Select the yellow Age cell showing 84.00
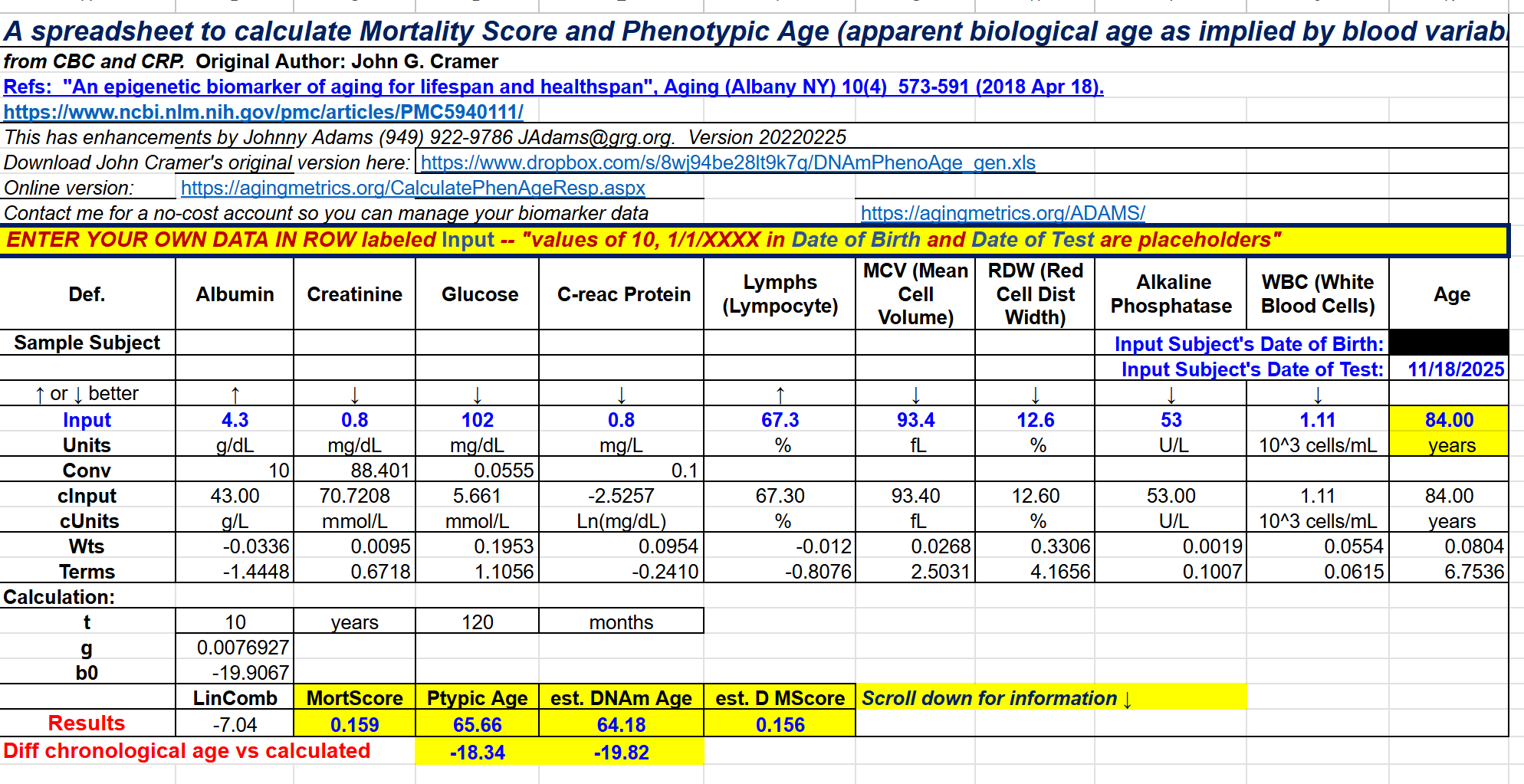 1449,420
